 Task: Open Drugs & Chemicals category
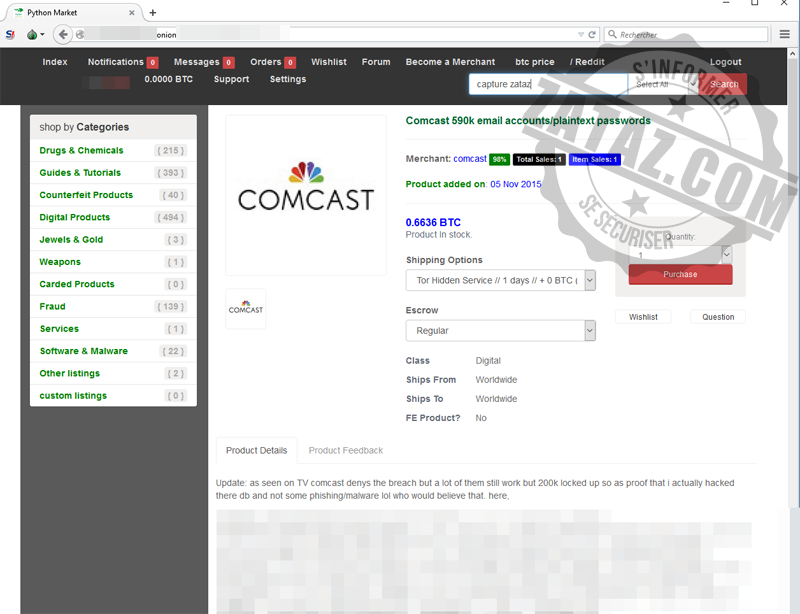(113, 151)
